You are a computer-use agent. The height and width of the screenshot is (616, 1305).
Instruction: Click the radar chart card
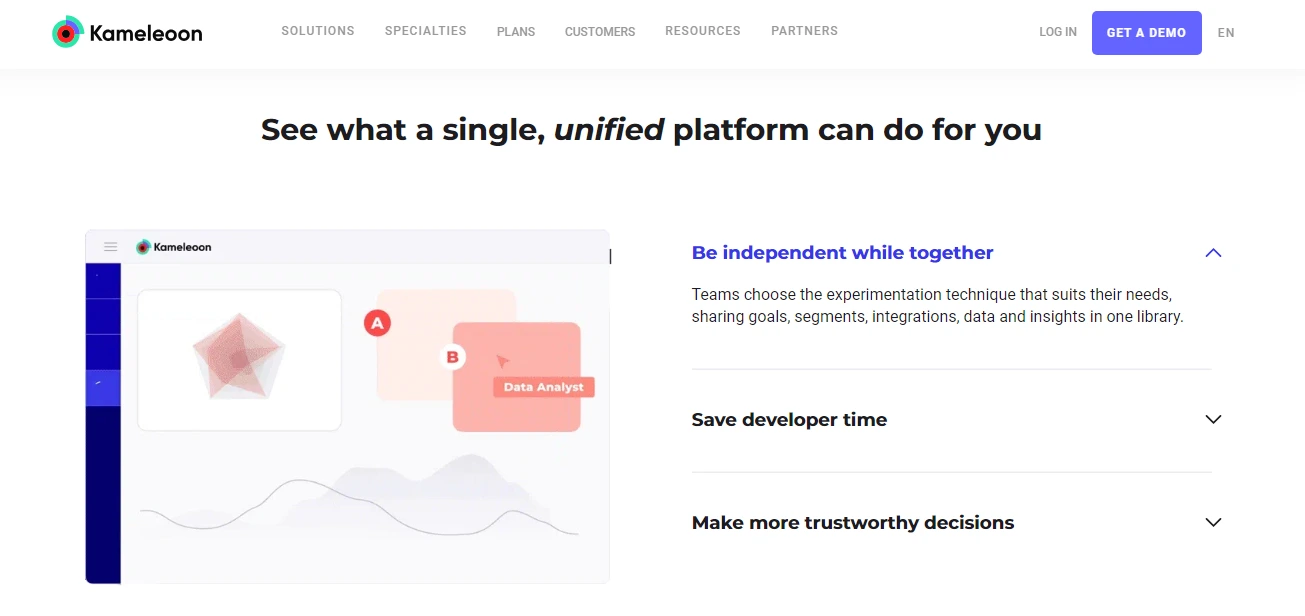pos(239,360)
